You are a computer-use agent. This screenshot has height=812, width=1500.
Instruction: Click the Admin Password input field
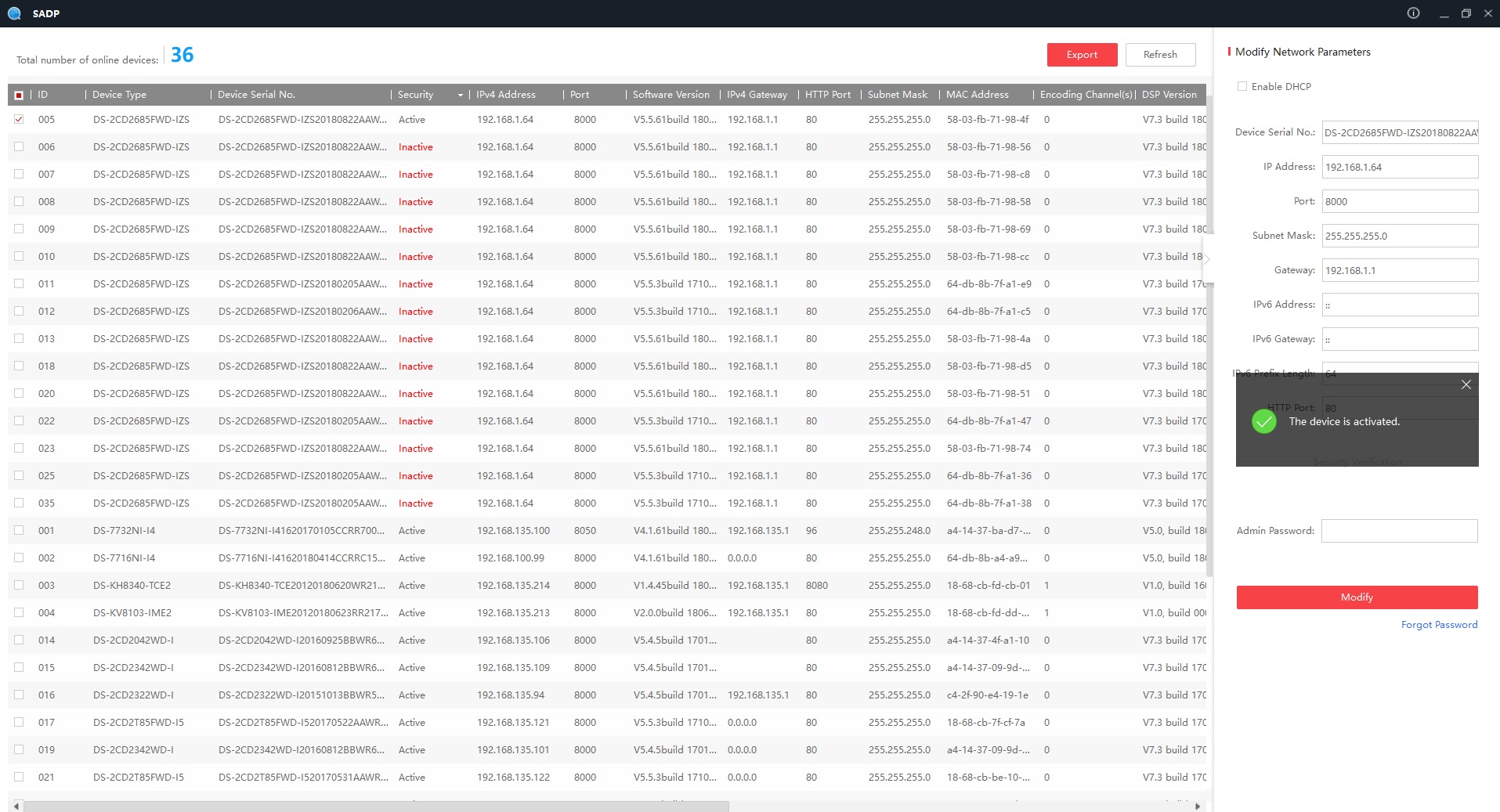(x=1399, y=531)
